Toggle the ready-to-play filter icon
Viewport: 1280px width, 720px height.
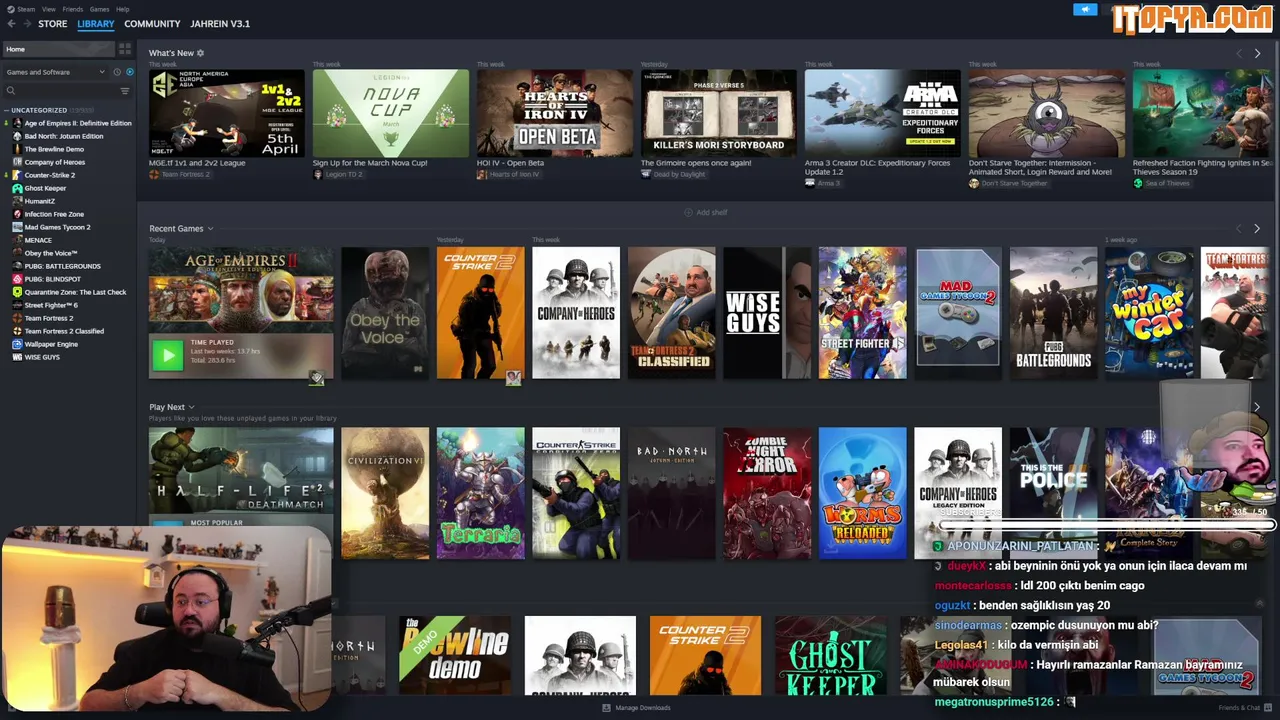pos(129,72)
